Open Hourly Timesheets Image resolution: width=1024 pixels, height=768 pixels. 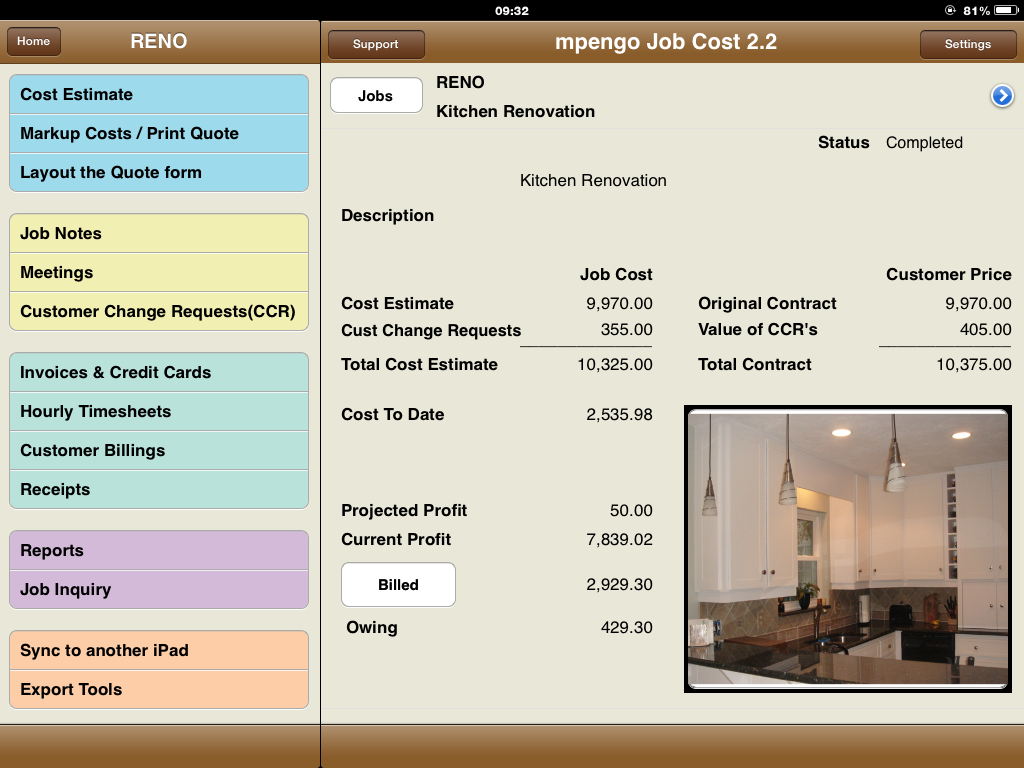[x=159, y=412]
